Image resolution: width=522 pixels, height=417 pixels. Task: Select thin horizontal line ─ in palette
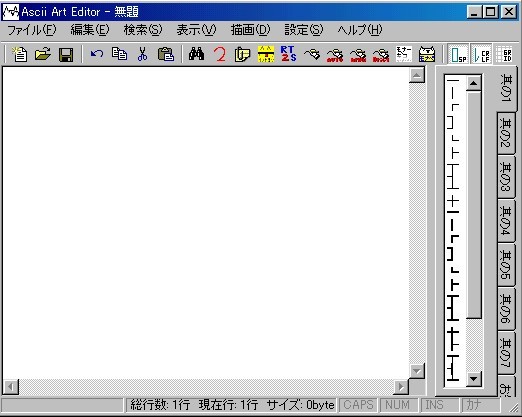click(453, 80)
